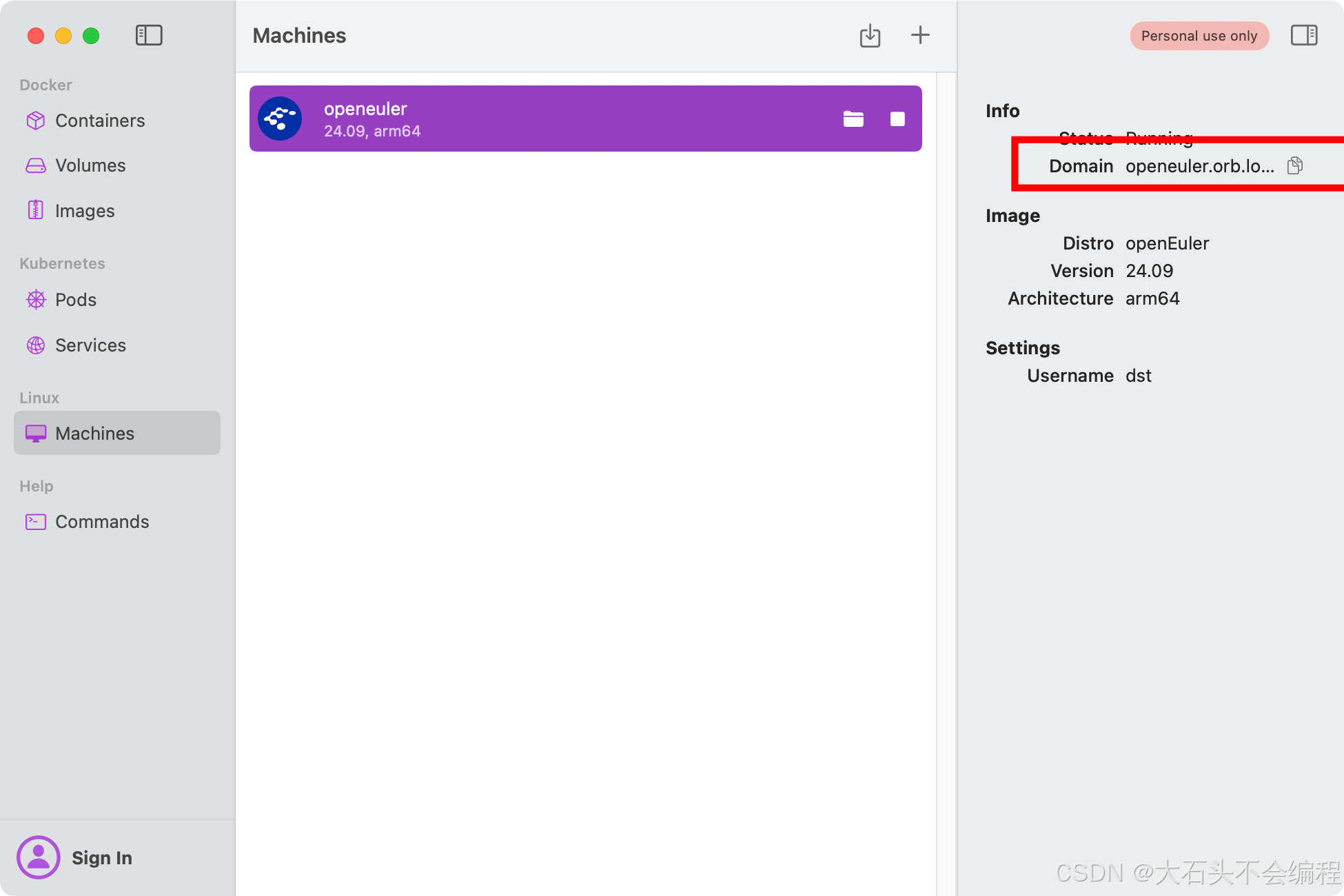
Task: Click the import machine icon
Action: (870, 36)
